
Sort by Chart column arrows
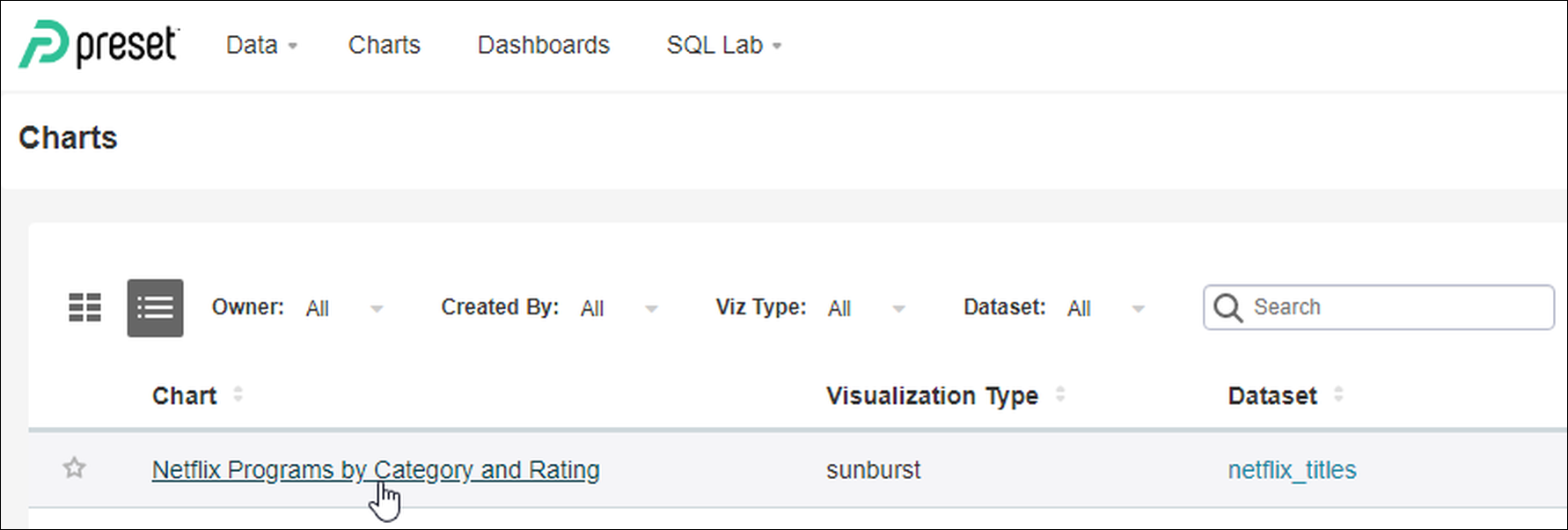click(238, 394)
